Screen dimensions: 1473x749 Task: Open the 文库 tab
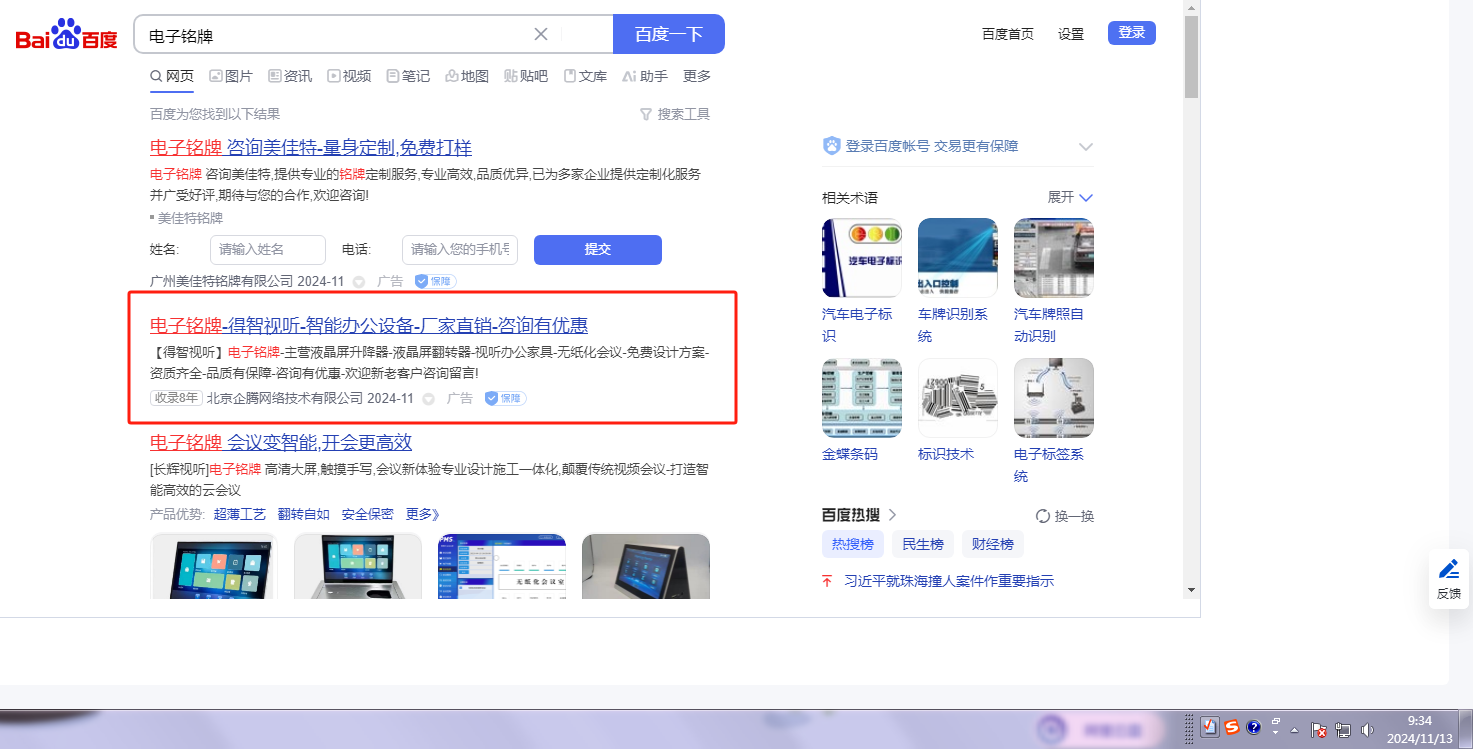585,76
